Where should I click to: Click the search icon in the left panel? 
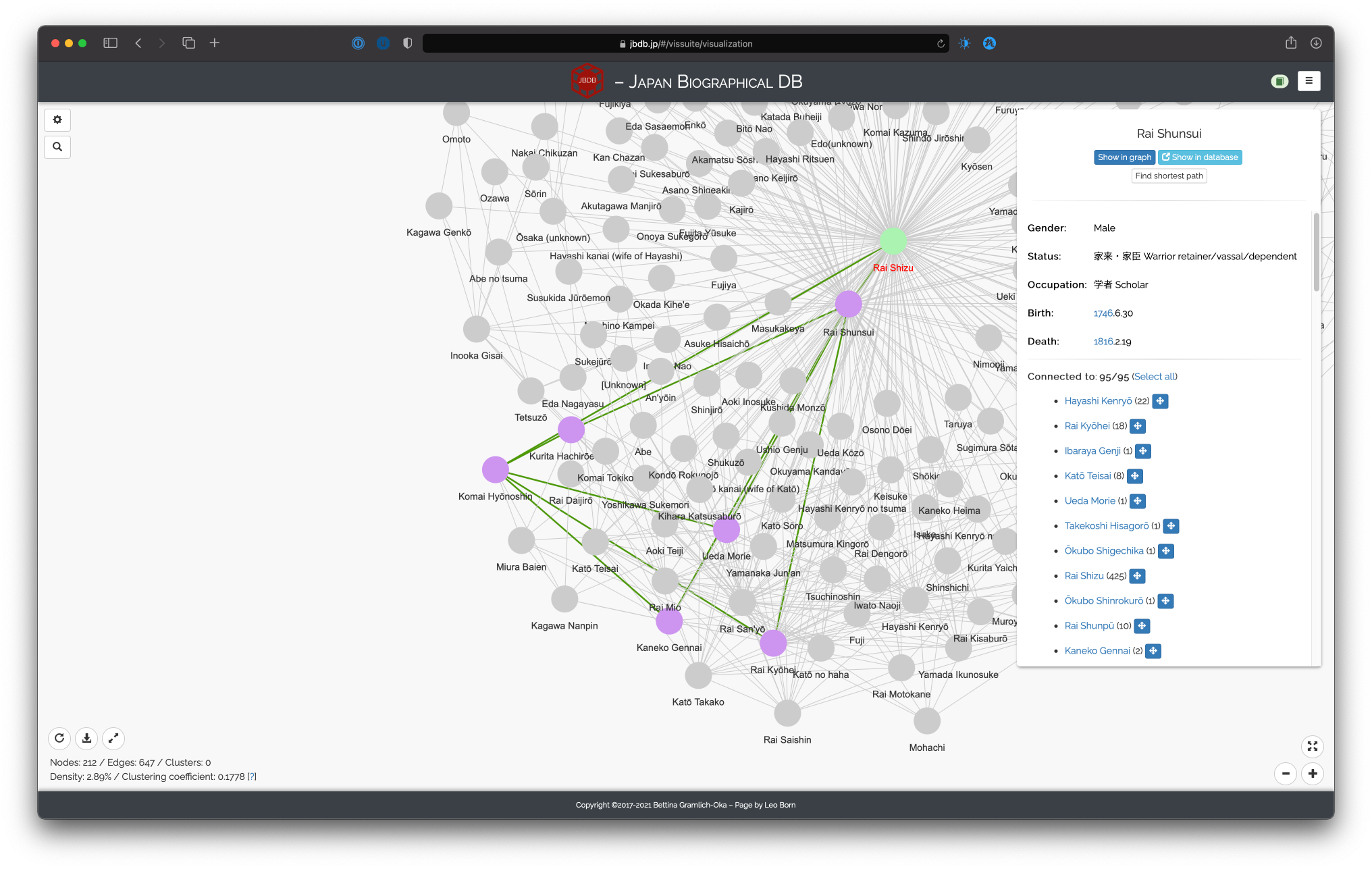click(x=57, y=147)
